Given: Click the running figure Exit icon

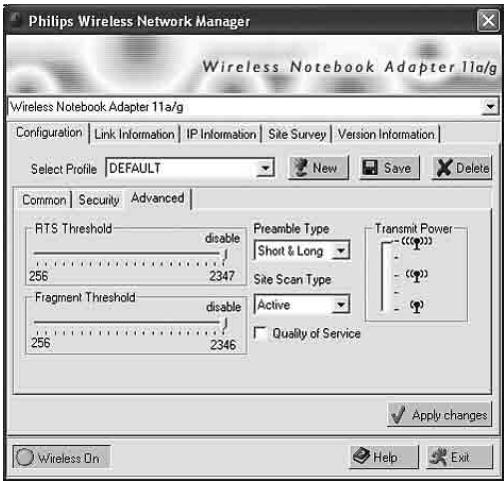Looking at the screenshot, I should [x=438, y=456].
